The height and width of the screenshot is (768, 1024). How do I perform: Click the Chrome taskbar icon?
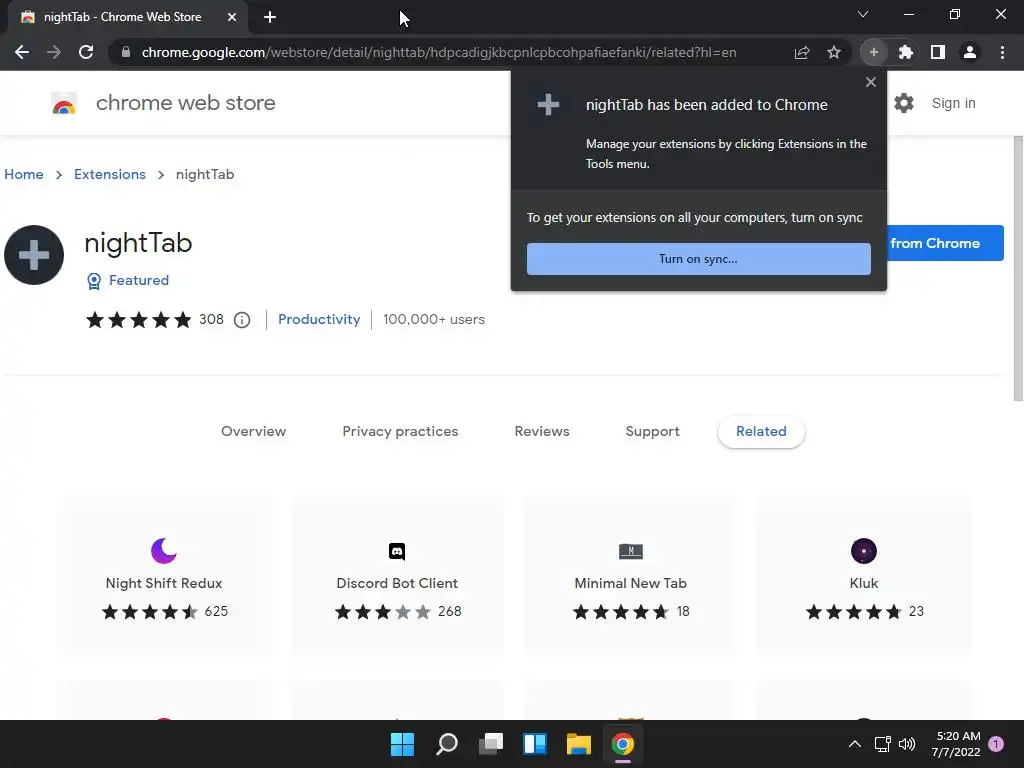623,744
